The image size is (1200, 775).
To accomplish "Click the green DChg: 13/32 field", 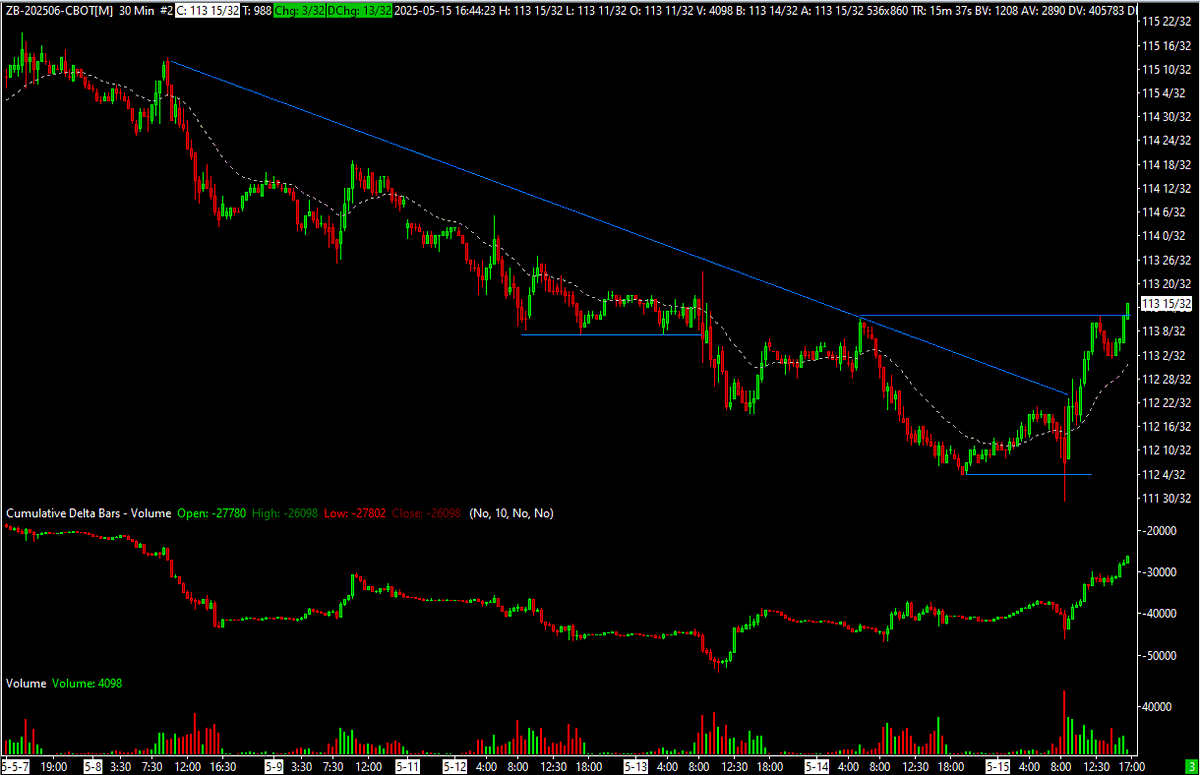I will click(359, 10).
